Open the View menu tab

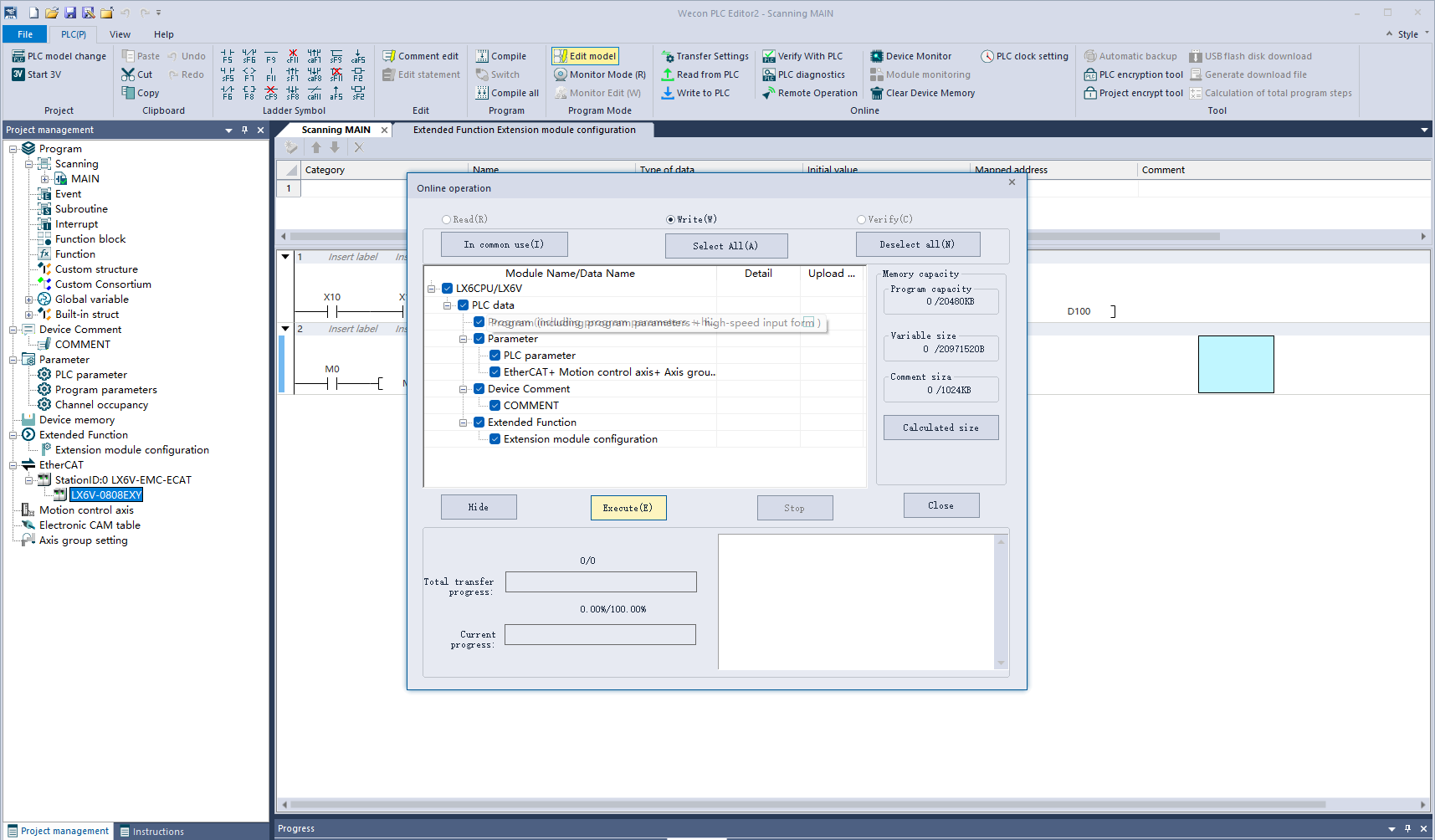click(120, 34)
